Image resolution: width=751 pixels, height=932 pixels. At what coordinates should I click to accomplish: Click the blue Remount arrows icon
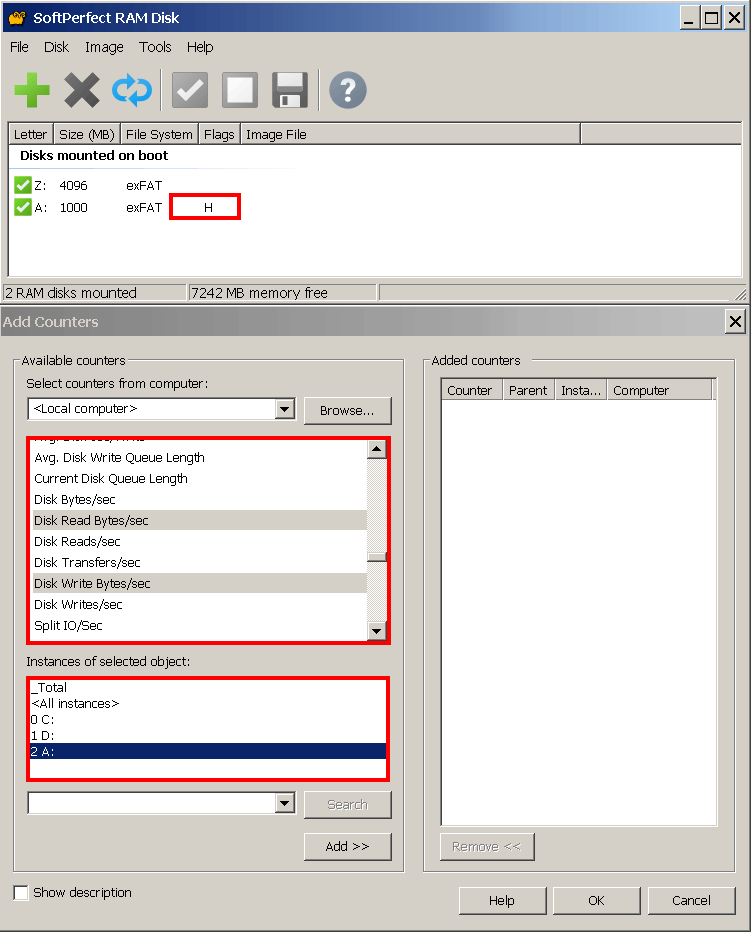pos(132,90)
